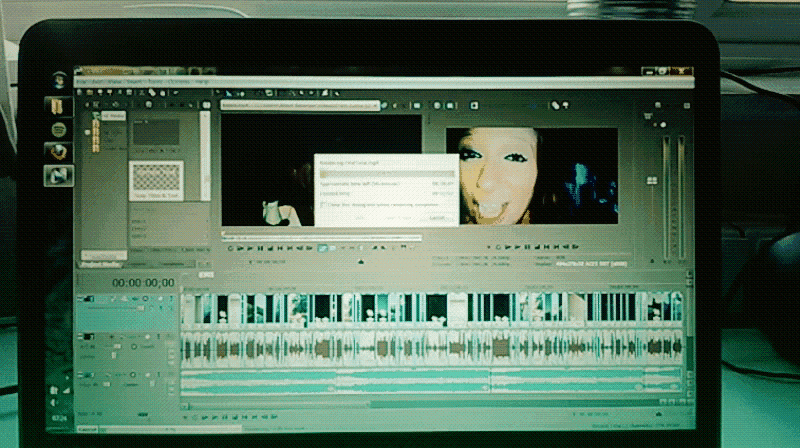Screen dimensions: 800x448
Task: Click the timeline horizontal scrollbar
Action: (421, 405)
